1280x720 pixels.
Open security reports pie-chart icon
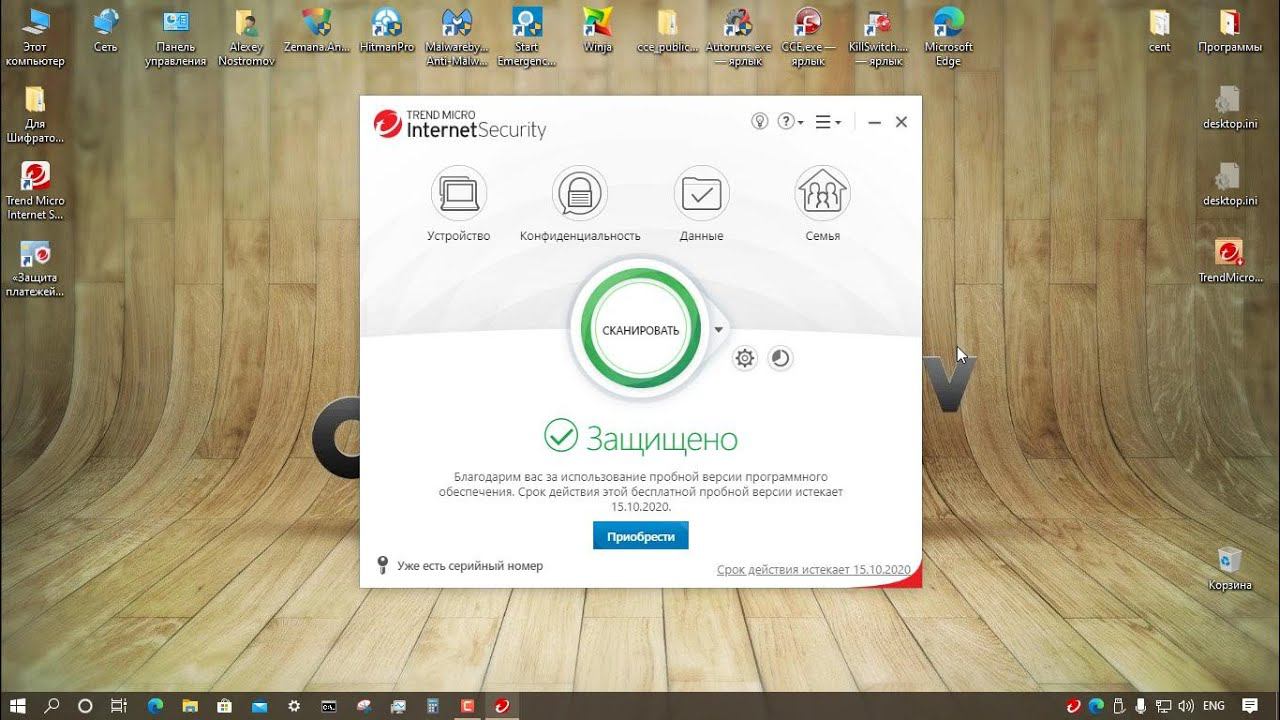tap(780, 358)
